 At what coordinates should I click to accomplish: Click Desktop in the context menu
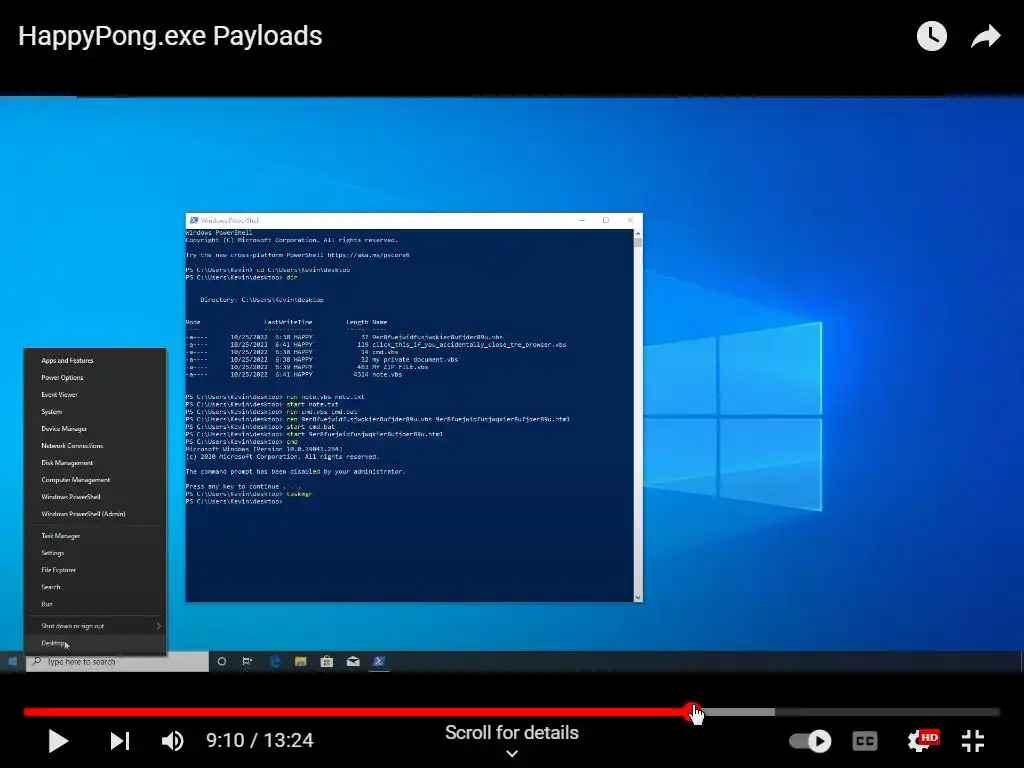coord(95,643)
